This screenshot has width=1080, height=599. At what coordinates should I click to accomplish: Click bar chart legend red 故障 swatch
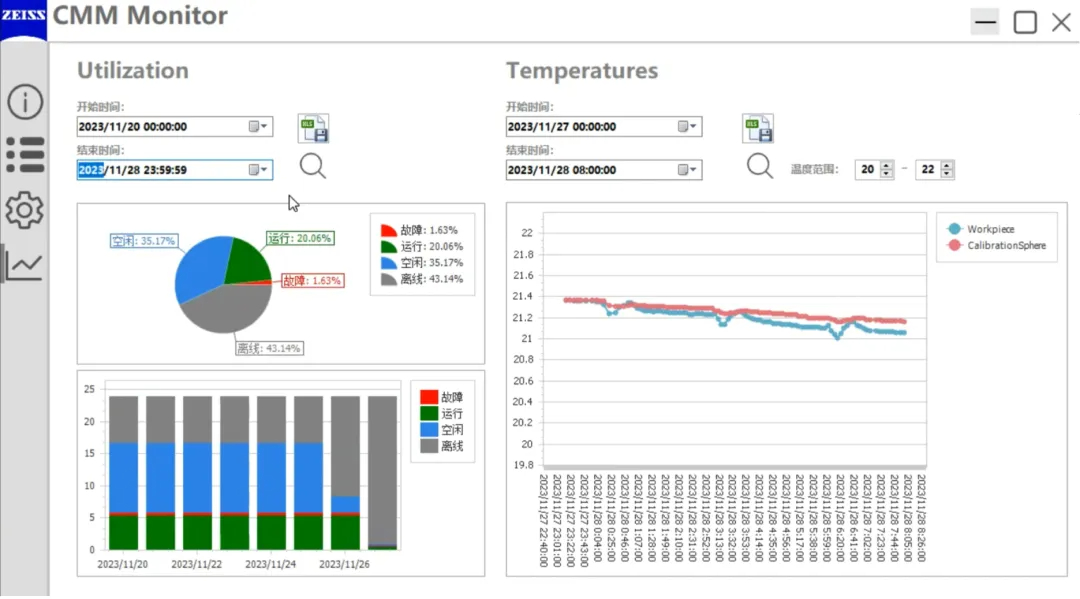click(x=429, y=397)
